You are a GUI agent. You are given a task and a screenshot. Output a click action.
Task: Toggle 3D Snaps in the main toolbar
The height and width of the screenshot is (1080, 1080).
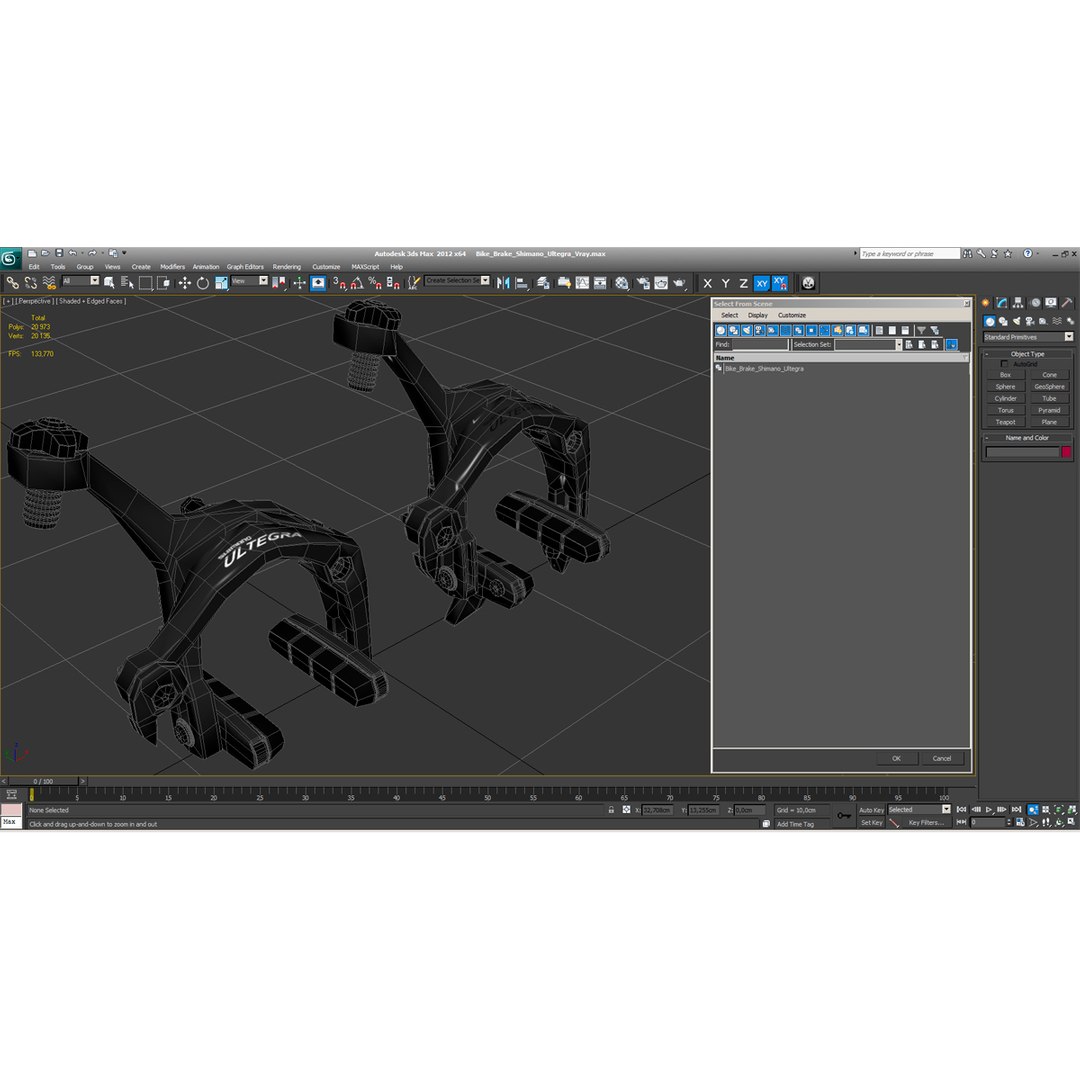coord(339,283)
